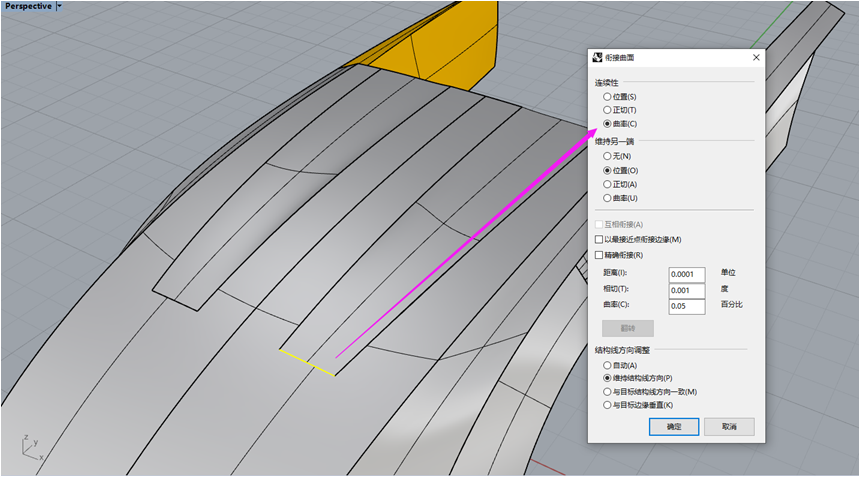Click the 距离(I) input field
The image size is (860, 477).
(686, 274)
